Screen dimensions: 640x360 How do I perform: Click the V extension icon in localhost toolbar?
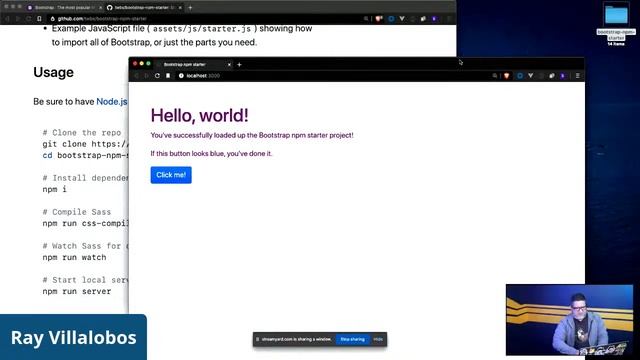tap(530, 76)
